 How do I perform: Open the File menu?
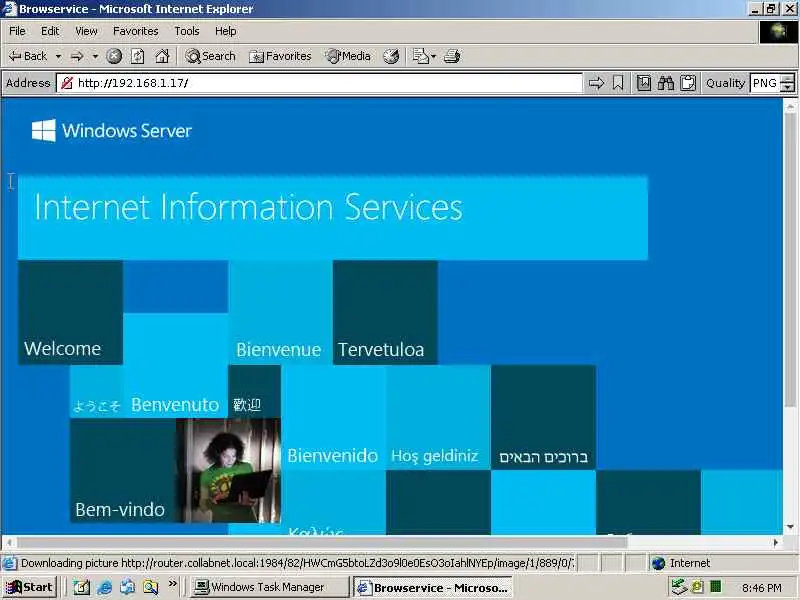(x=17, y=31)
